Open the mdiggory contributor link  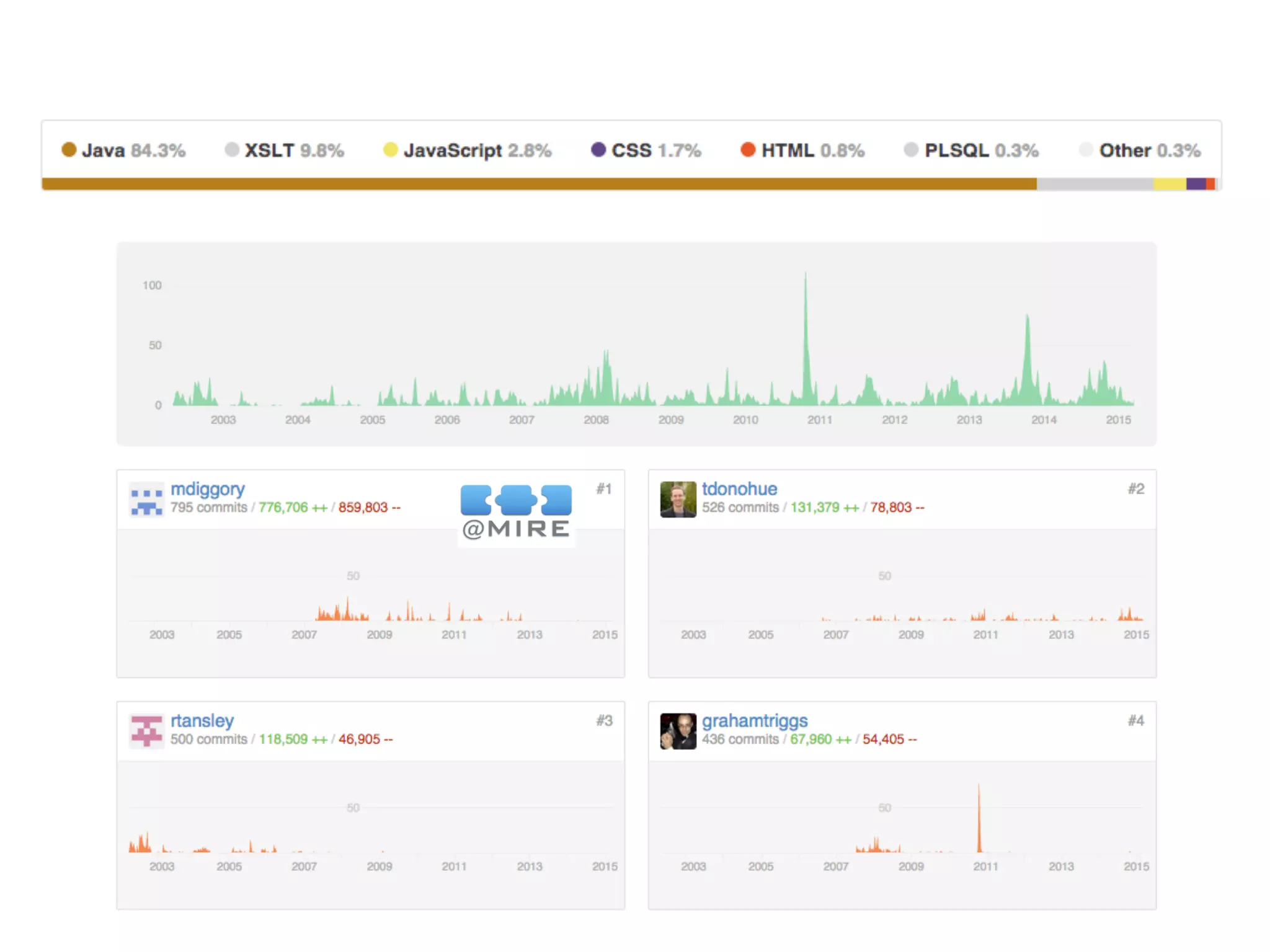coord(208,489)
